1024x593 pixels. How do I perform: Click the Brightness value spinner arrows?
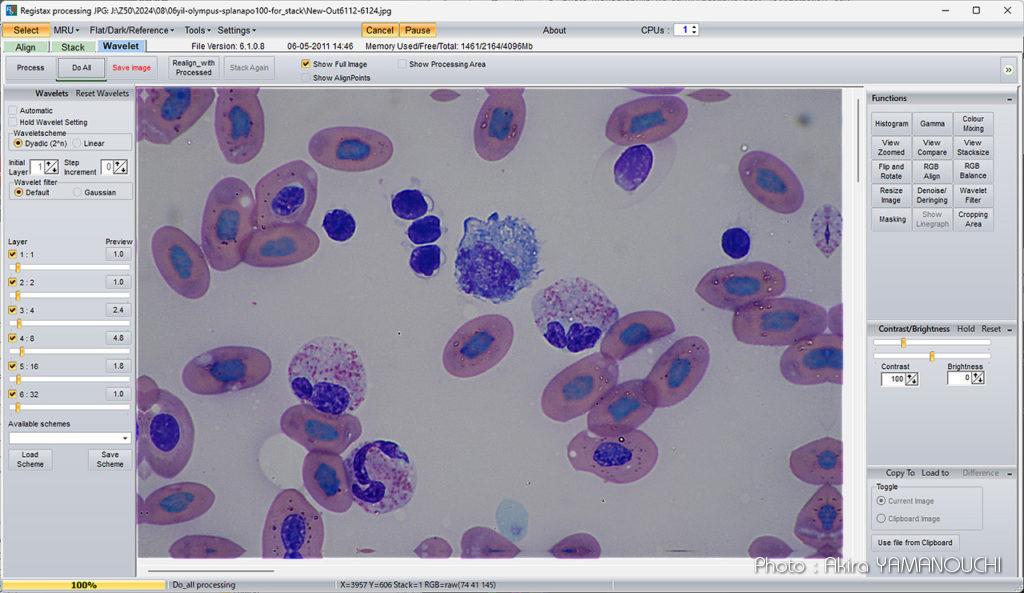pyautogui.click(x=978, y=379)
